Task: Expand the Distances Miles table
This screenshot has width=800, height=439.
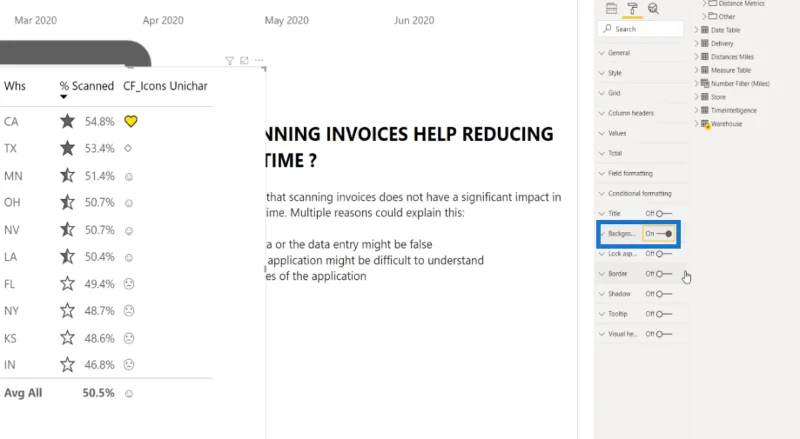Action: point(696,57)
